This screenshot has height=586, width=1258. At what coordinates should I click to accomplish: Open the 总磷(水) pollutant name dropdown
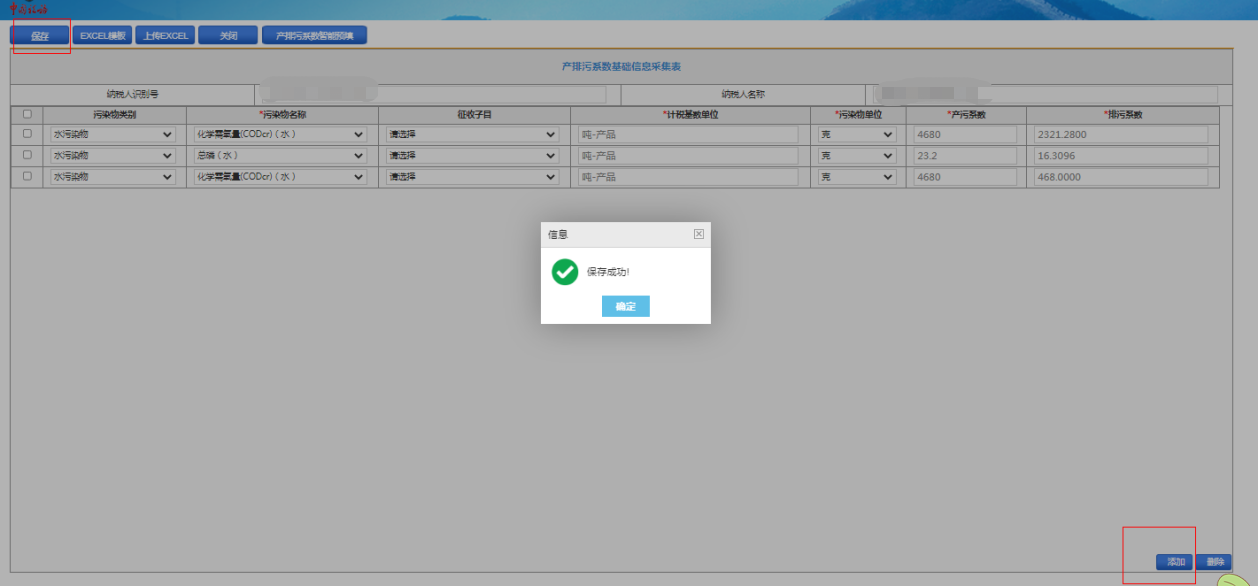coord(280,156)
